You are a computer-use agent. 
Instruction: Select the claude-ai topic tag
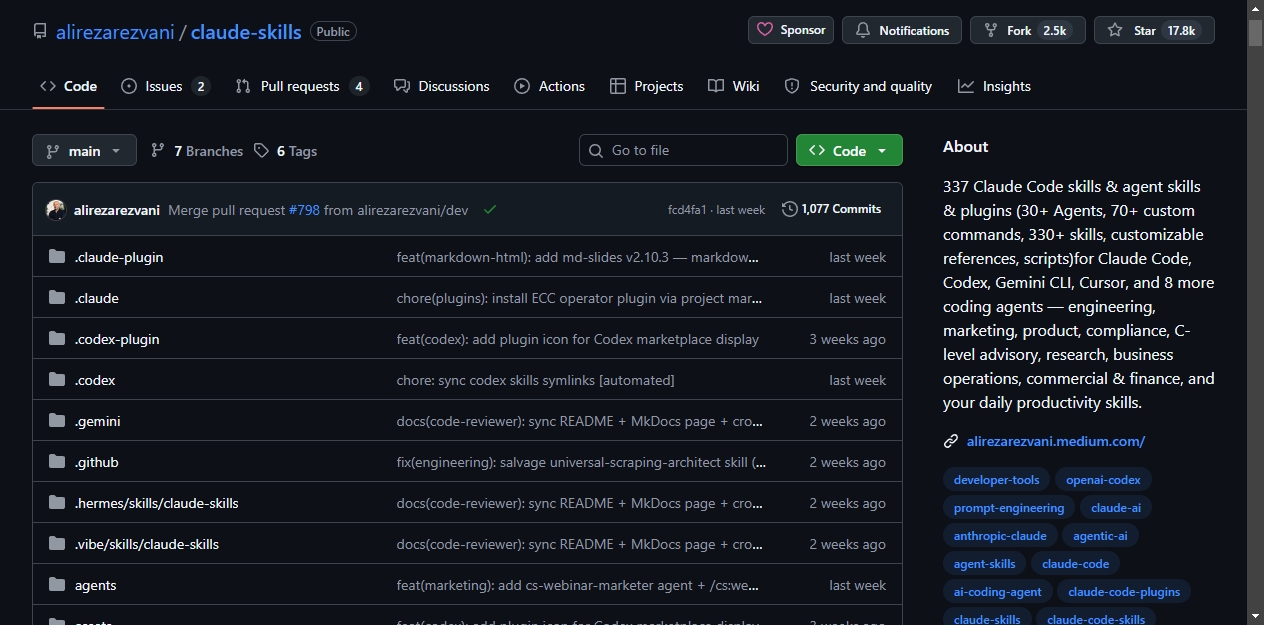click(1116, 508)
